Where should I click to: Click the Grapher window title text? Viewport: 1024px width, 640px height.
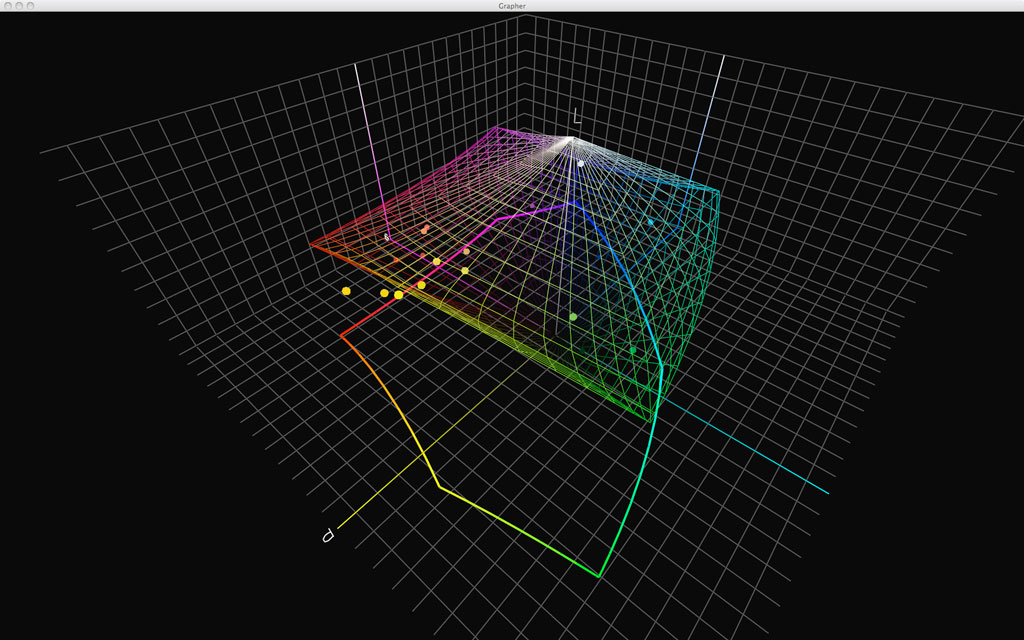point(511,6)
